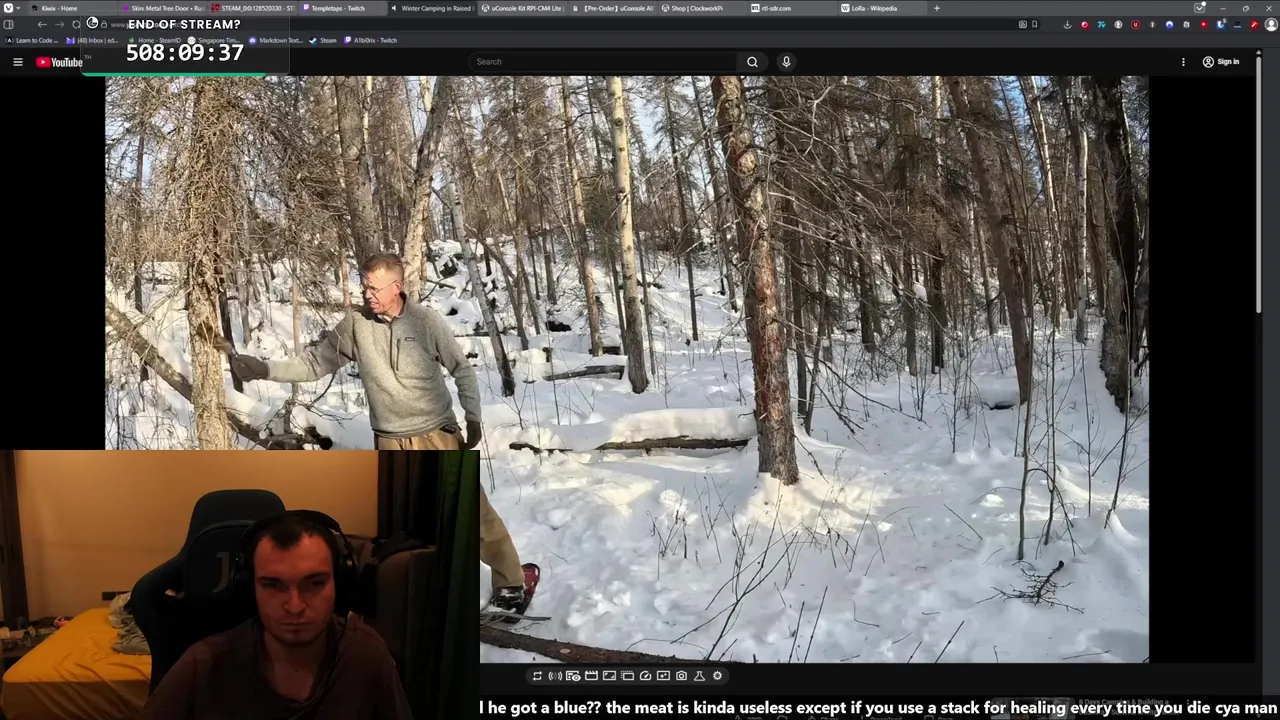Click the clapperboard icon in player toolbar

(591, 676)
